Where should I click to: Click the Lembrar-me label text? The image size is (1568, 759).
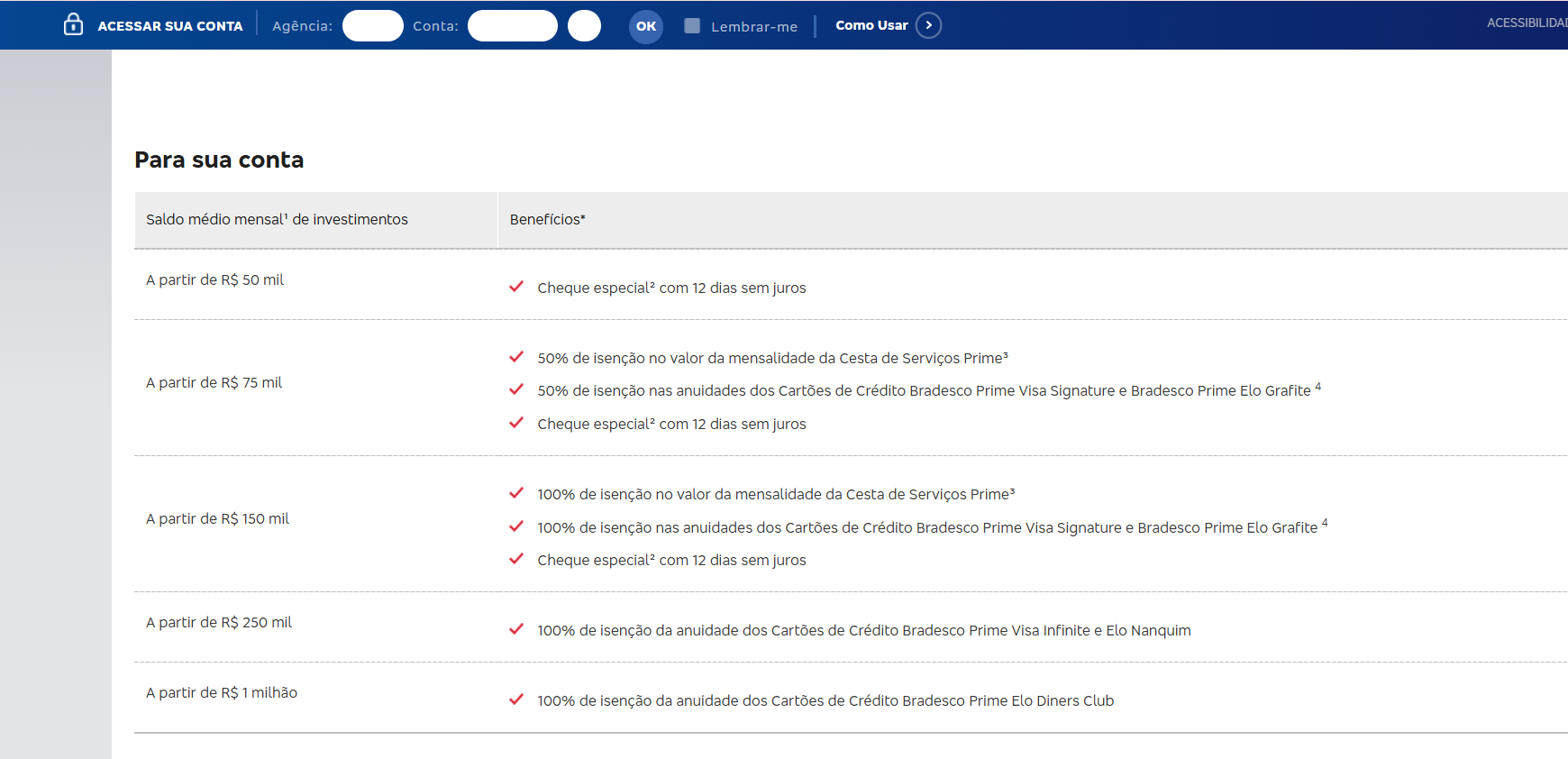(753, 27)
